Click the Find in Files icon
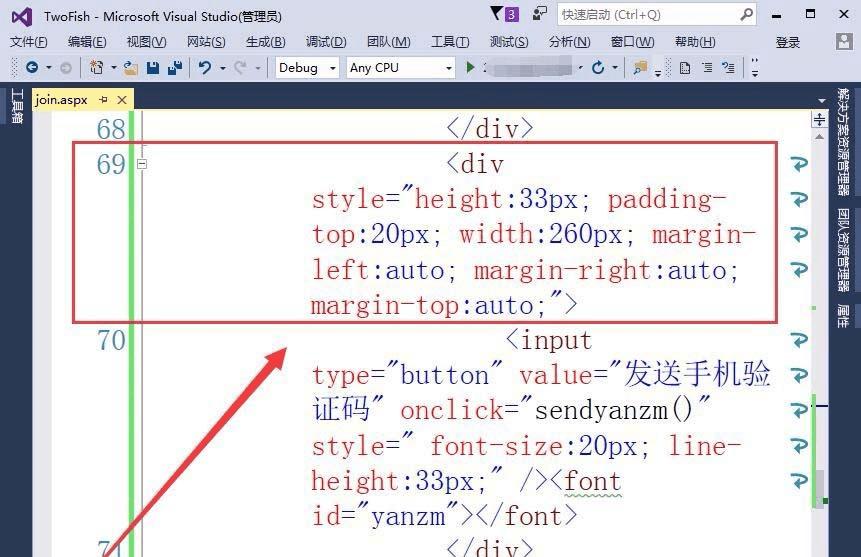This screenshot has height=557, width=861. pyautogui.click(x=640, y=68)
